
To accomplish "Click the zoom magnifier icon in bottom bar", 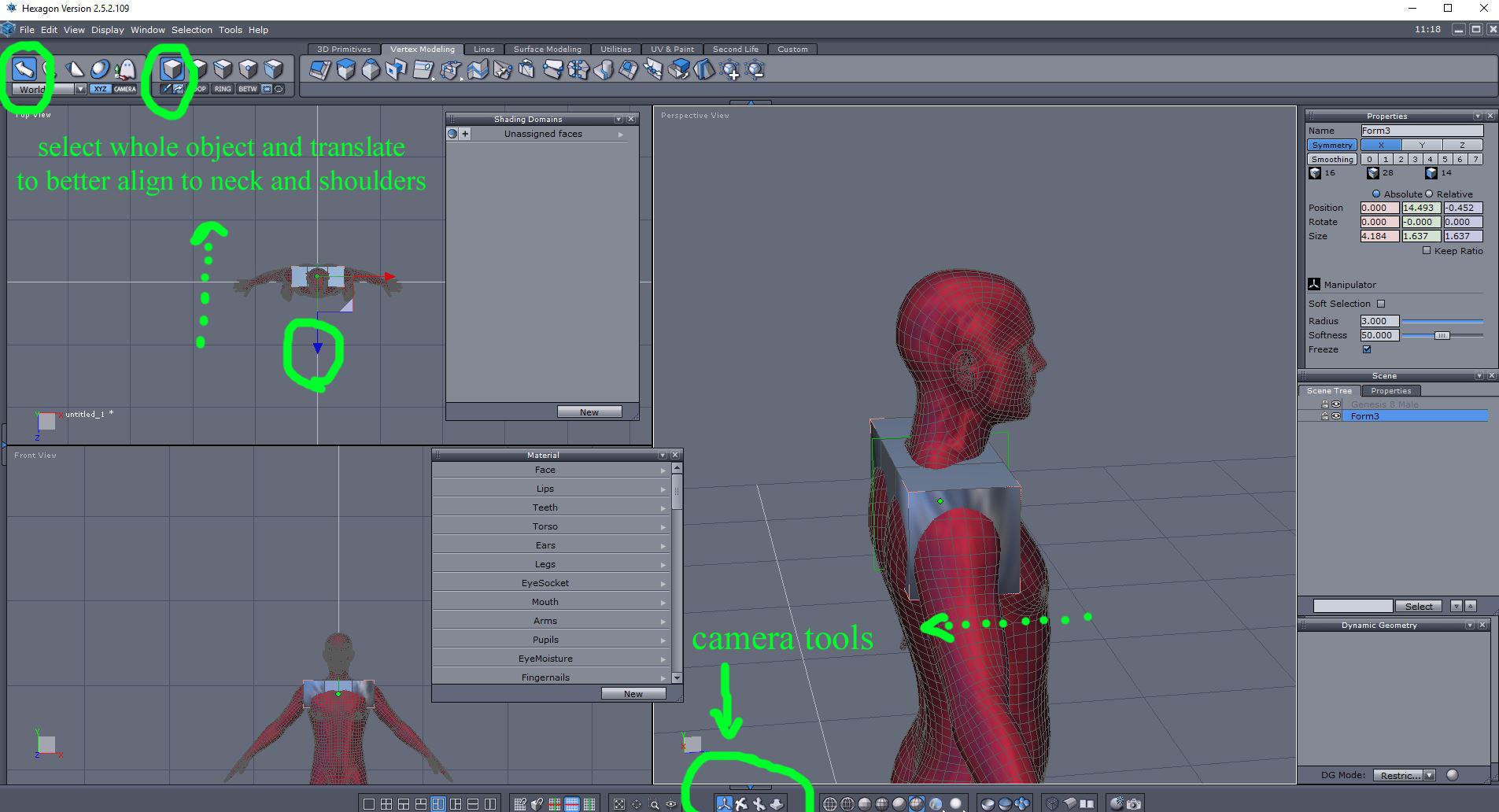I will tap(654, 803).
